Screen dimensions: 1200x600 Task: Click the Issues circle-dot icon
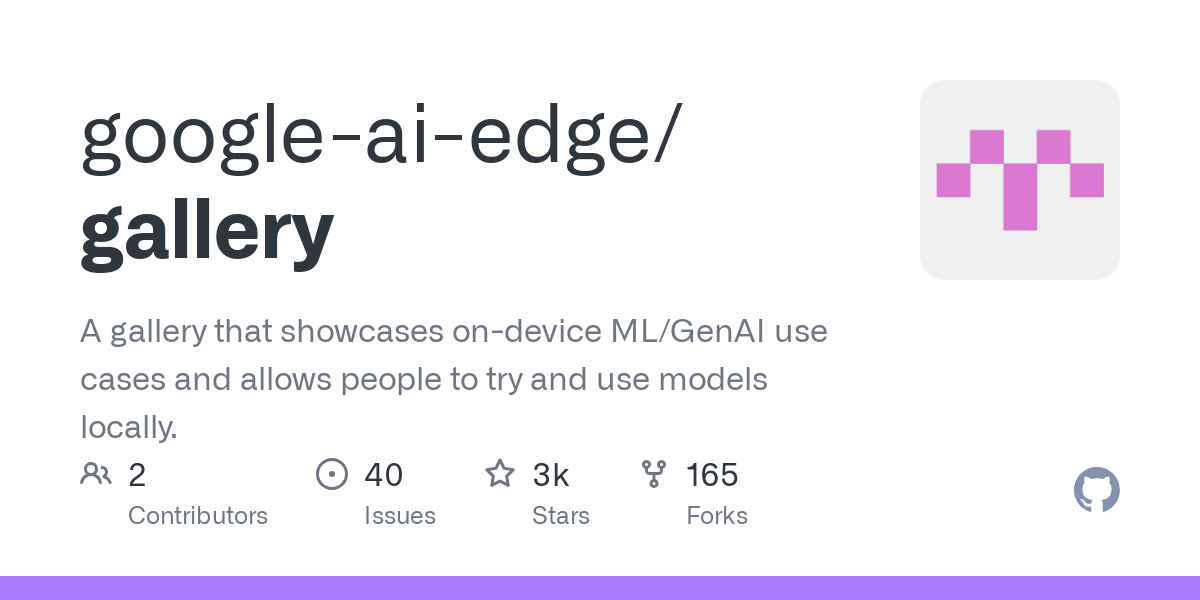point(331,473)
